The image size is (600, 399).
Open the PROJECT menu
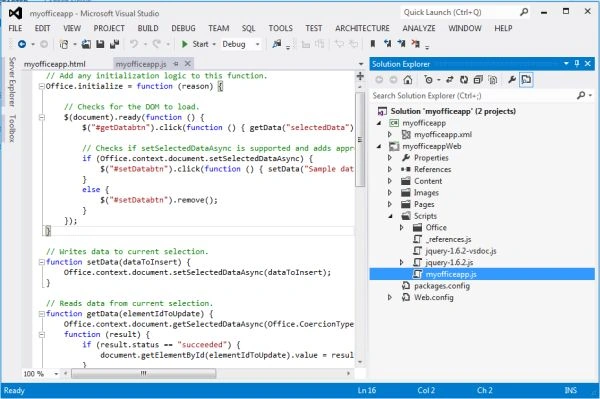(109, 28)
